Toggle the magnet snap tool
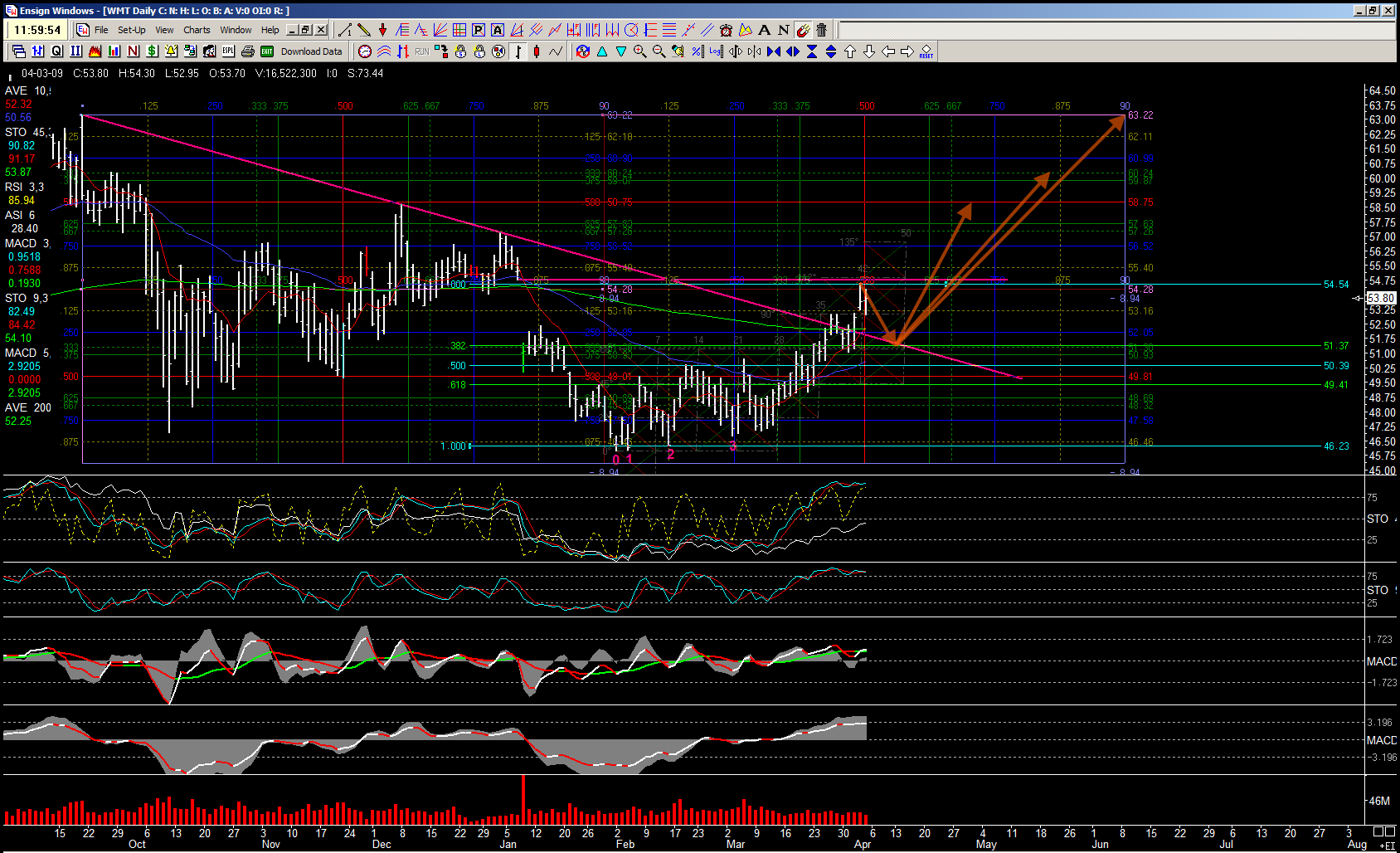Screen dimensions: 1400x853 [803, 30]
